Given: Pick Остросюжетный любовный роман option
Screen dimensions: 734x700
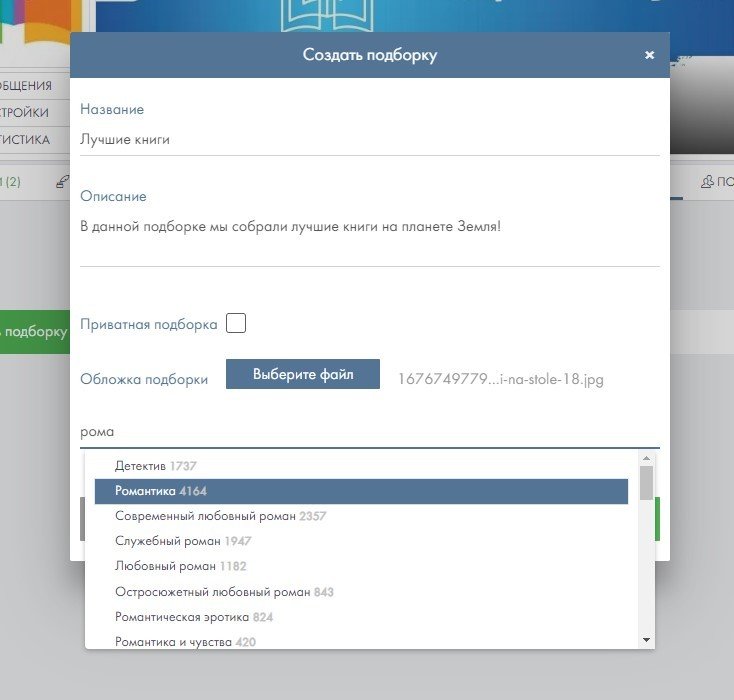Looking at the screenshot, I should click(361, 592).
